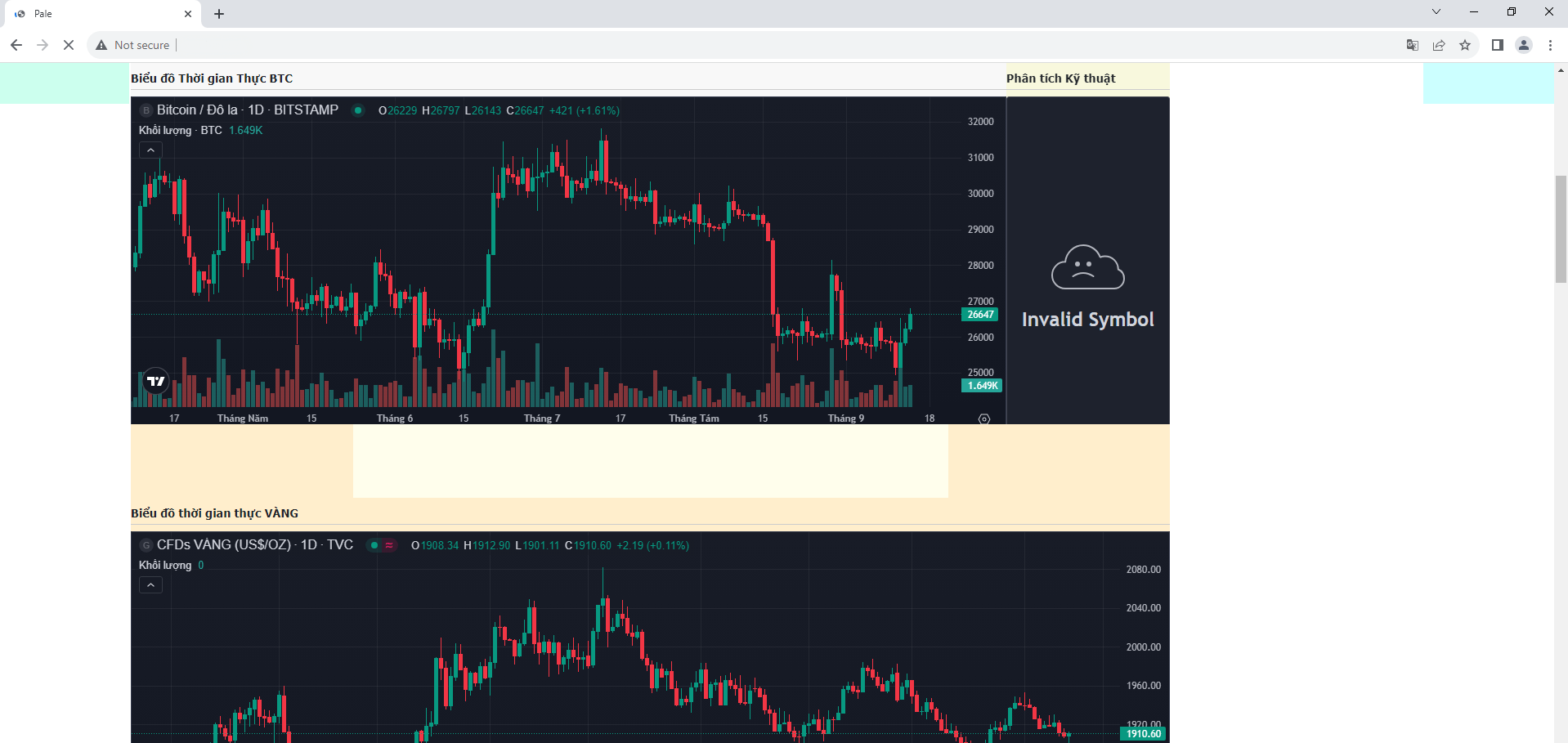
Task: Open a new browser tab
Action: coord(219,14)
